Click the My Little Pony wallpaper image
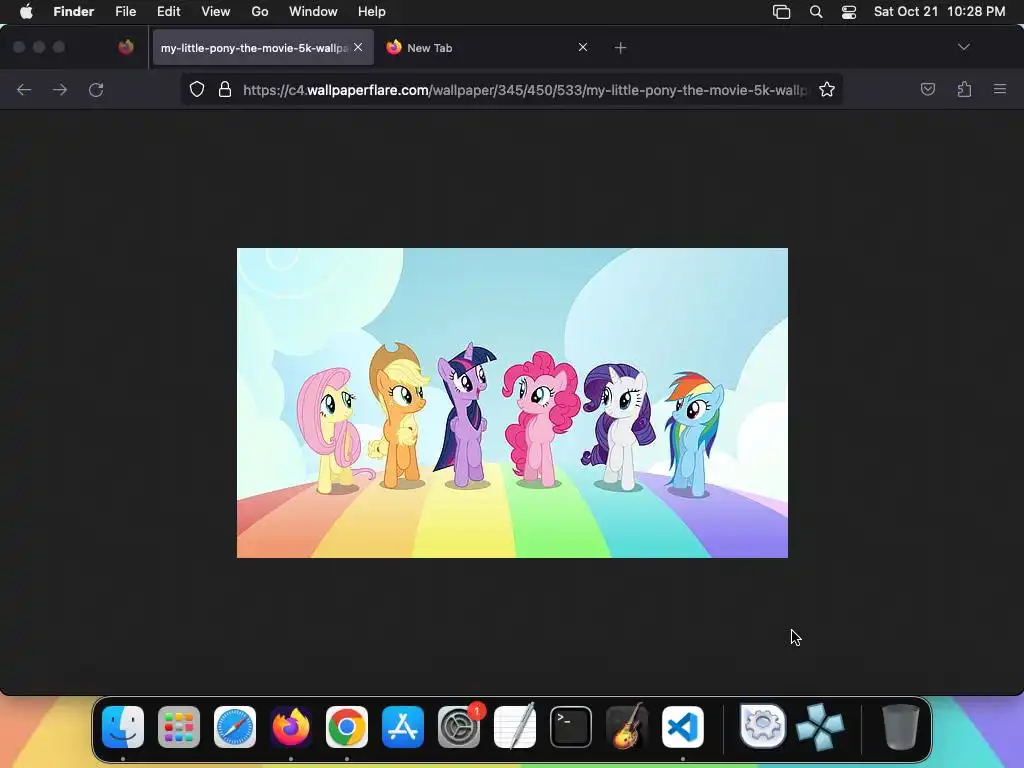 512,402
